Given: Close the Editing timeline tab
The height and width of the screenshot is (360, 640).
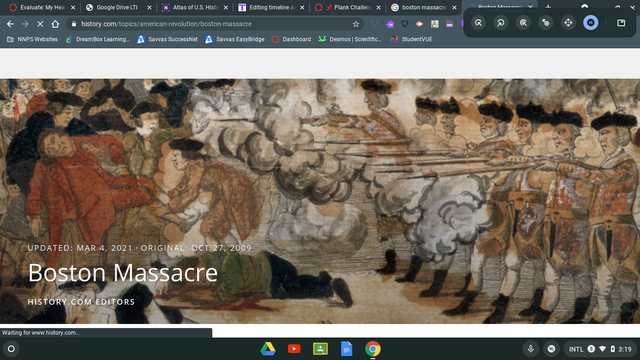Looking at the screenshot, I should click(x=302, y=7).
